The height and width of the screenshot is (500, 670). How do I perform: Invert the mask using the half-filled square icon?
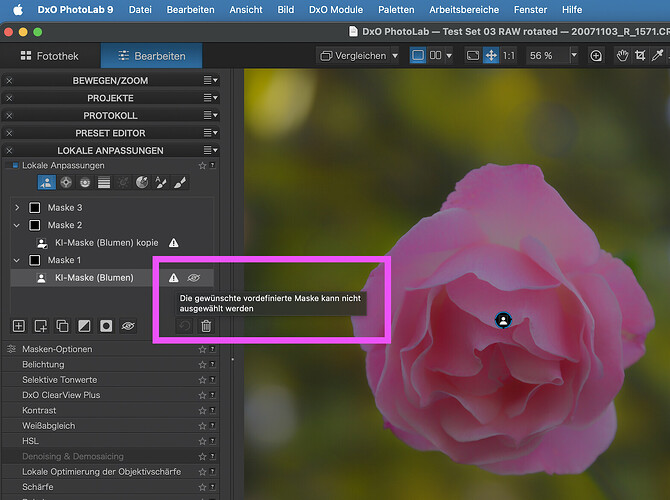pos(84,326)
